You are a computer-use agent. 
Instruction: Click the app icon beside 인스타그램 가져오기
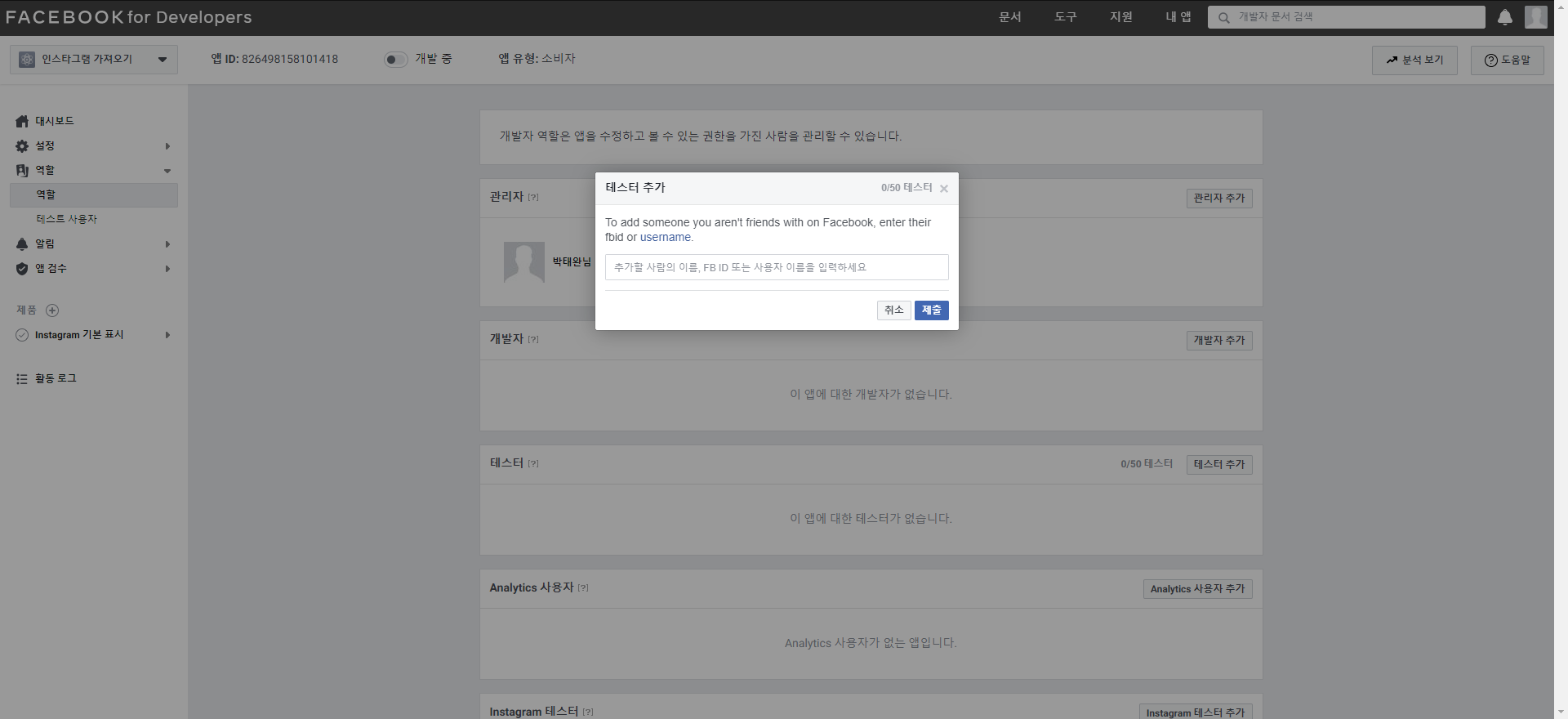click(27, 59)
